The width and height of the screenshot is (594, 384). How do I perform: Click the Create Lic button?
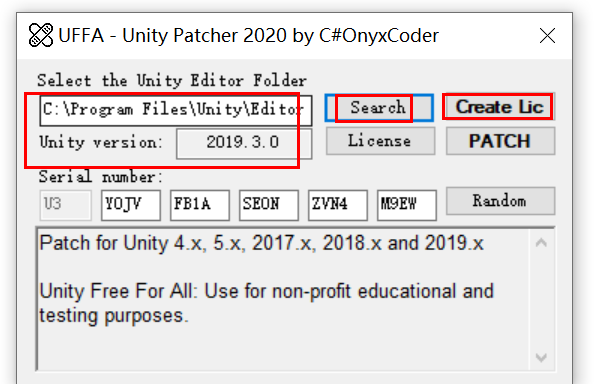tap(500, 107)
